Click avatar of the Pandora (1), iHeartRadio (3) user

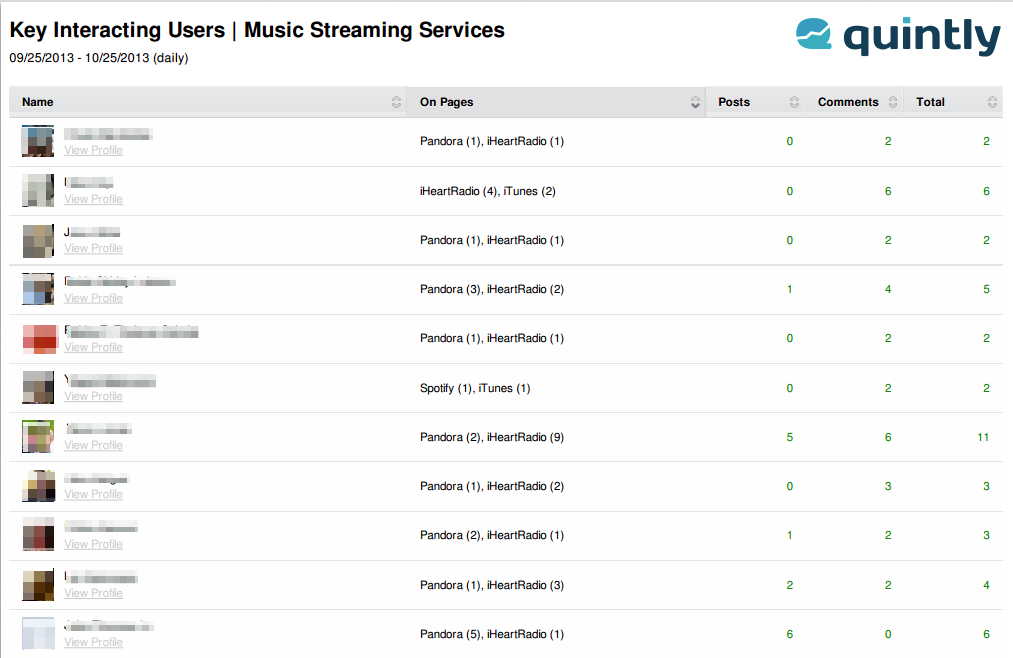click(x=38, y=584)
